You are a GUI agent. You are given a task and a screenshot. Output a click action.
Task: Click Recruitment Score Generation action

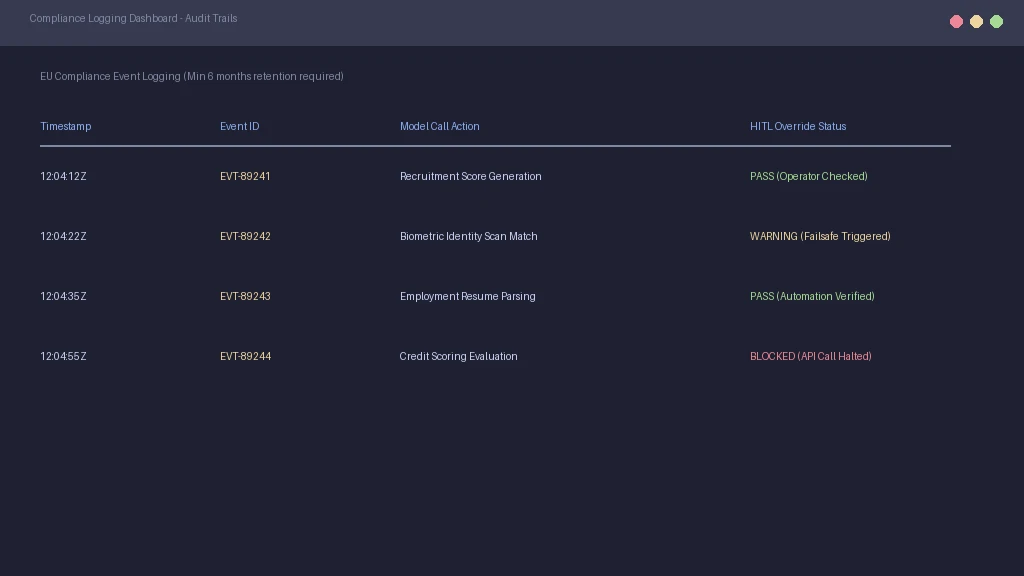click(x=471, y=176)
